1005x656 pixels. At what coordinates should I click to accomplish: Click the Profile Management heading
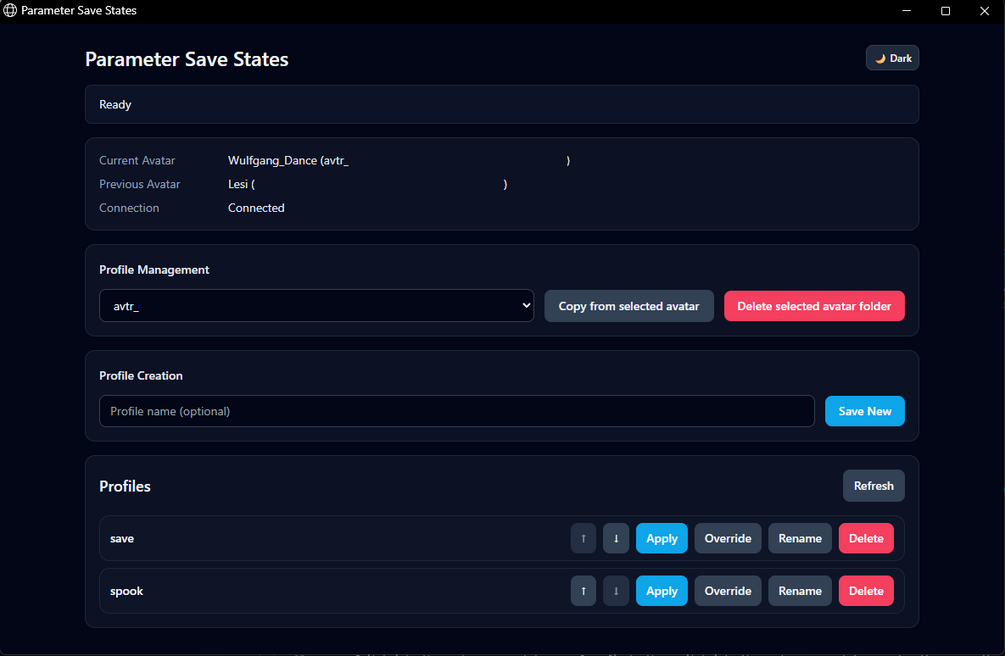pyautogui.click(x=154, y=270)
